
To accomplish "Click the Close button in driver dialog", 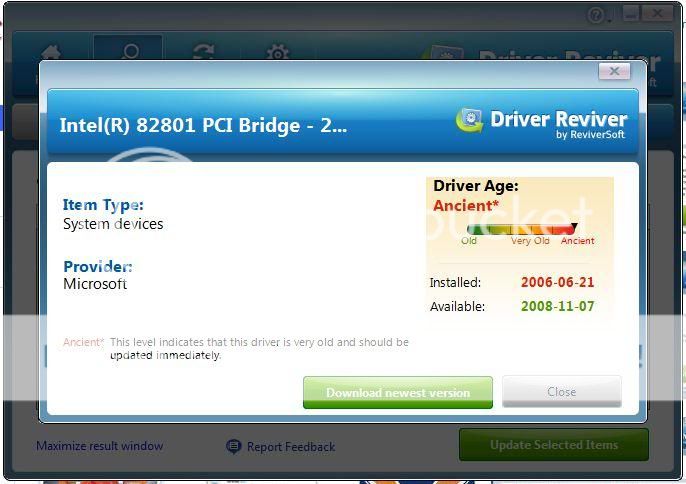I will click(x=561, y=392).
